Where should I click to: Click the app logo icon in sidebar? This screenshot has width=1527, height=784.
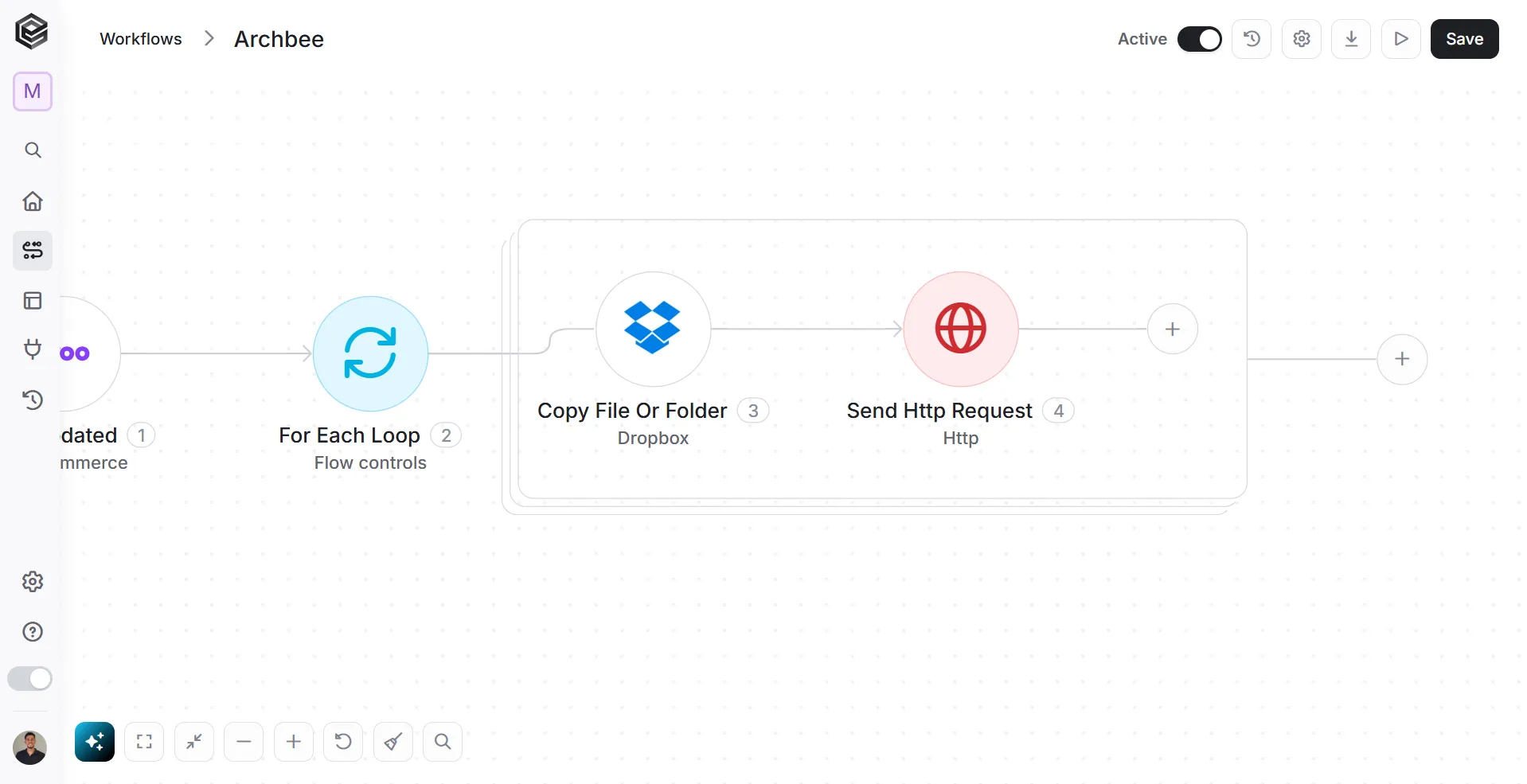[x=32, y=32]
